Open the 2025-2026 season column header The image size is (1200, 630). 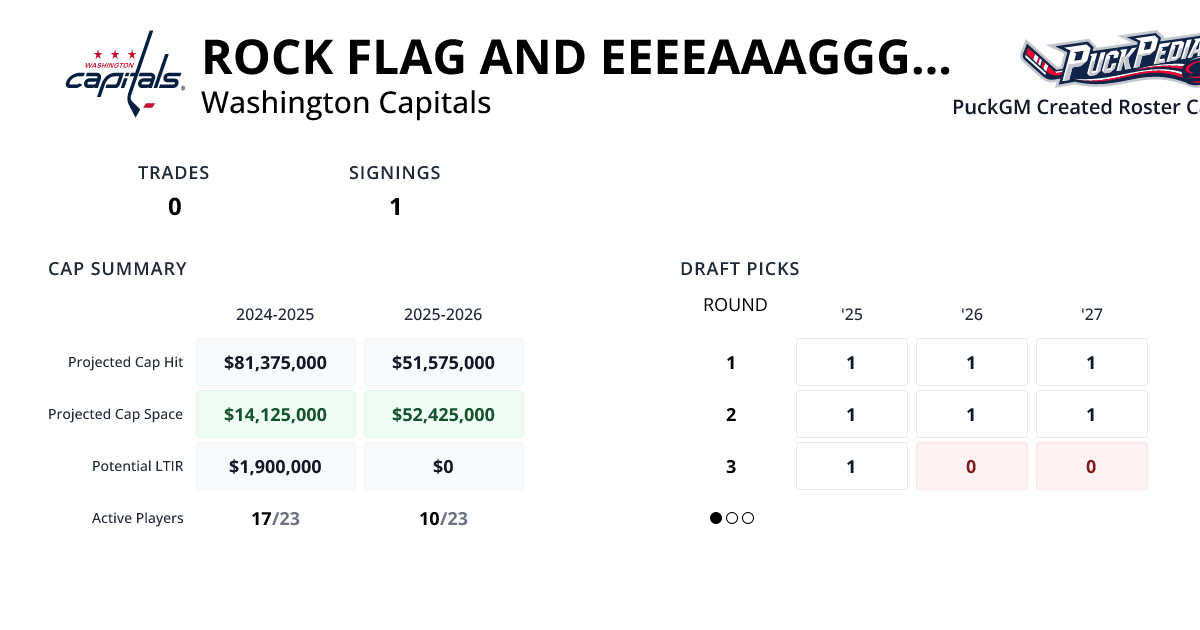[x=444, y=314]
